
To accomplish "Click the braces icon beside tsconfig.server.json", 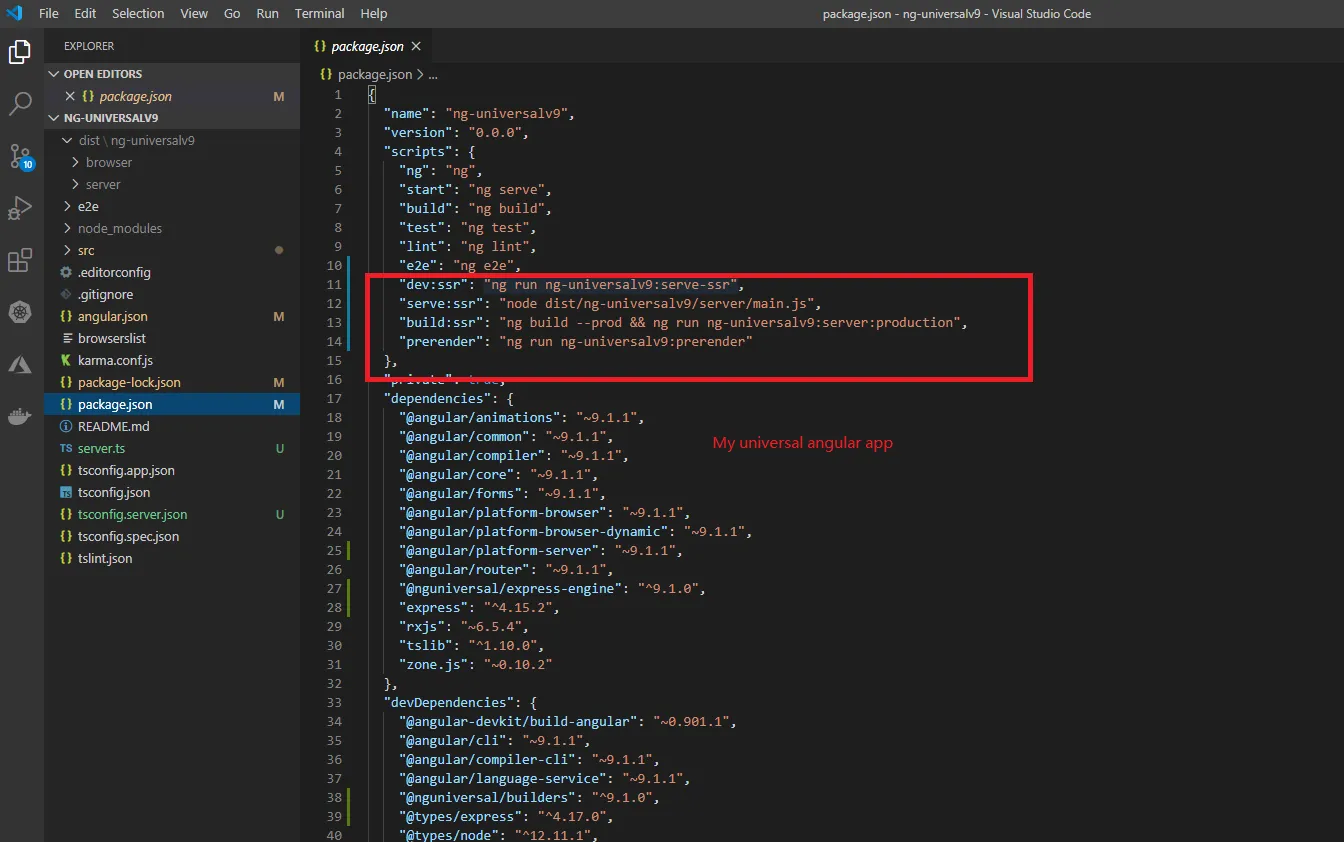I will point(66,515).
